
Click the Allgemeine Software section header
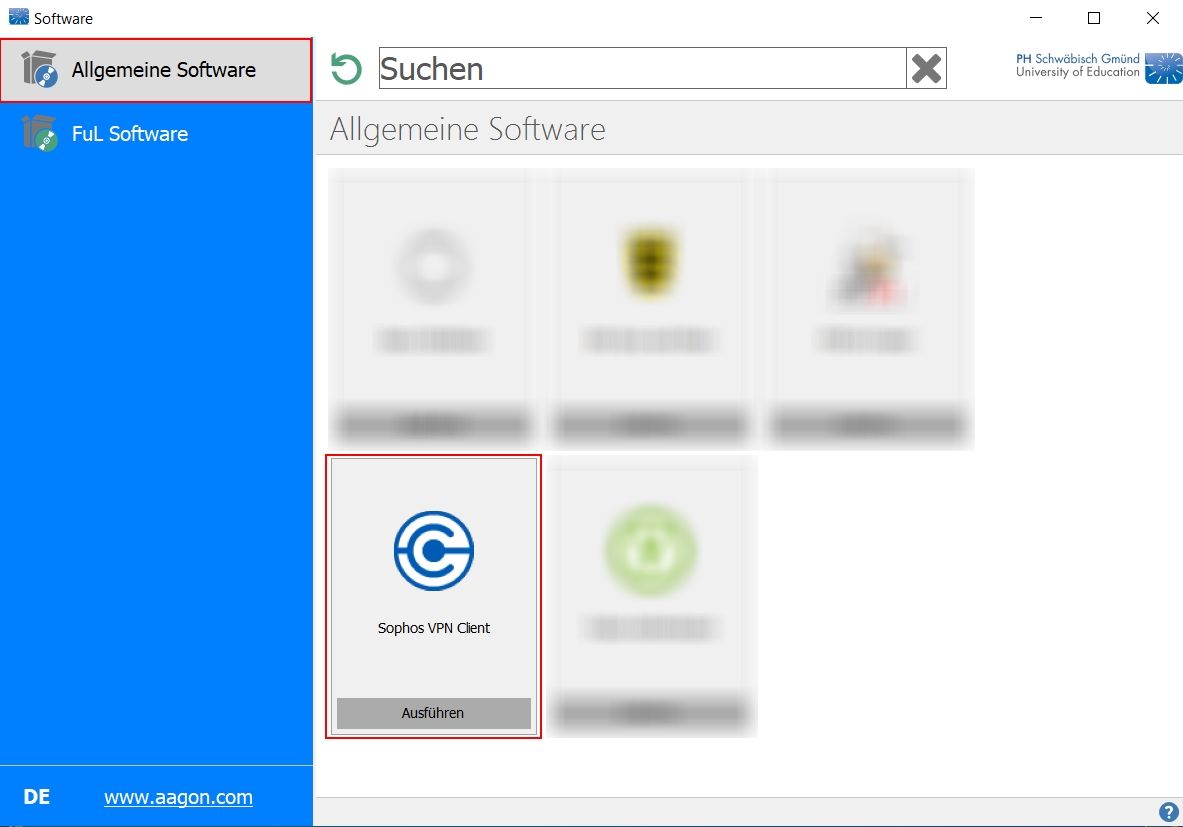466,128
